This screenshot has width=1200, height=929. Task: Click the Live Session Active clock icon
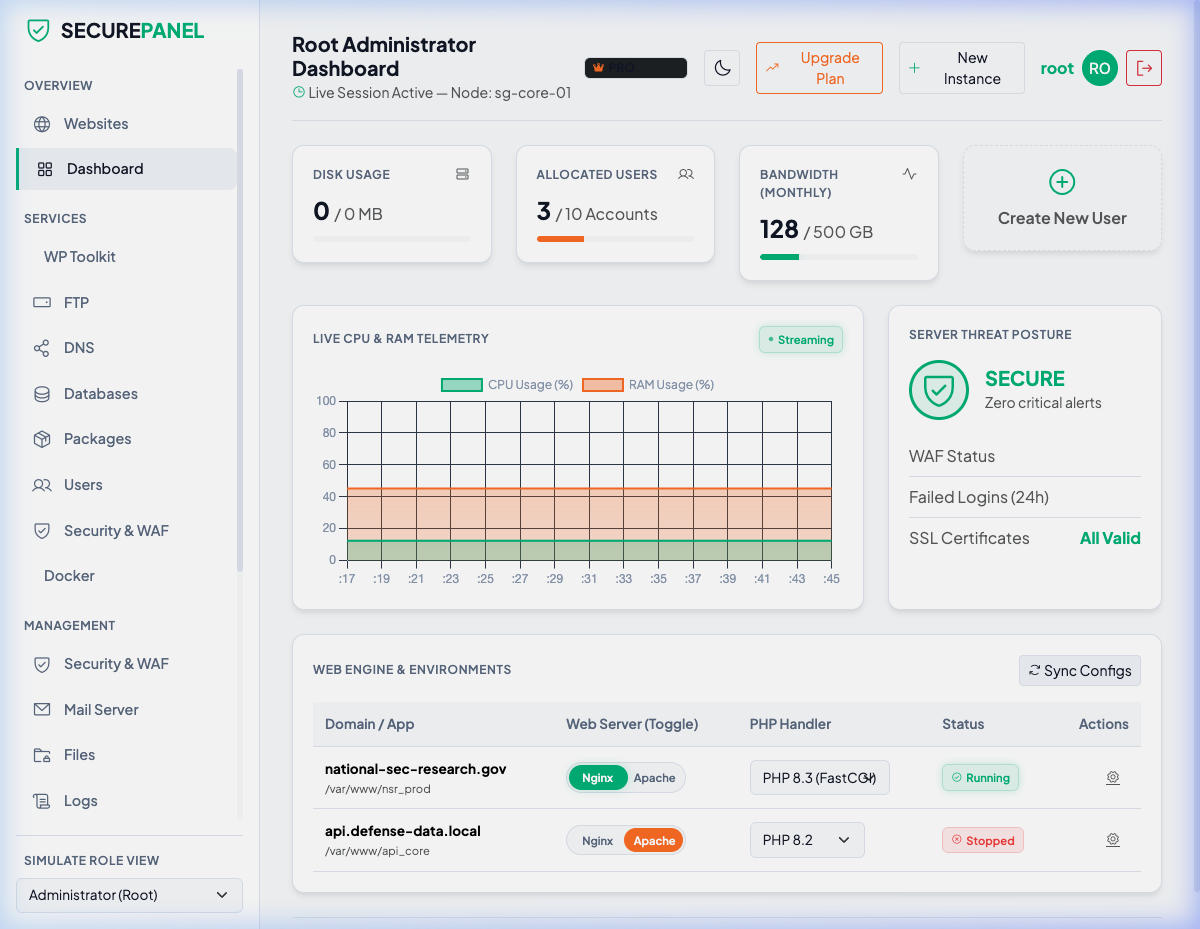[x=298, y=93]
